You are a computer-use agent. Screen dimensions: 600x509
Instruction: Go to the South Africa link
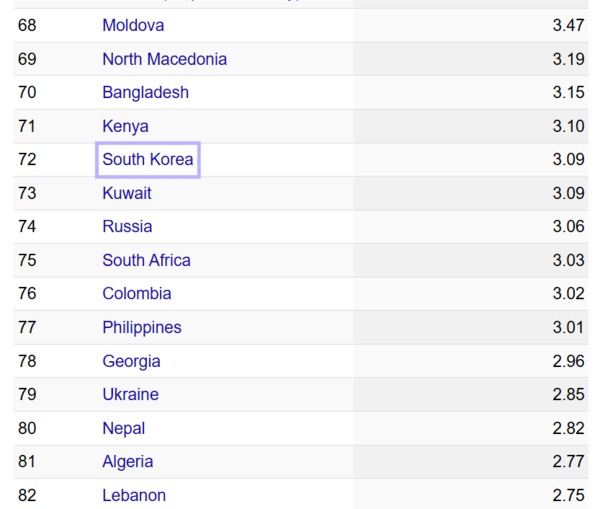click(146, 260)
